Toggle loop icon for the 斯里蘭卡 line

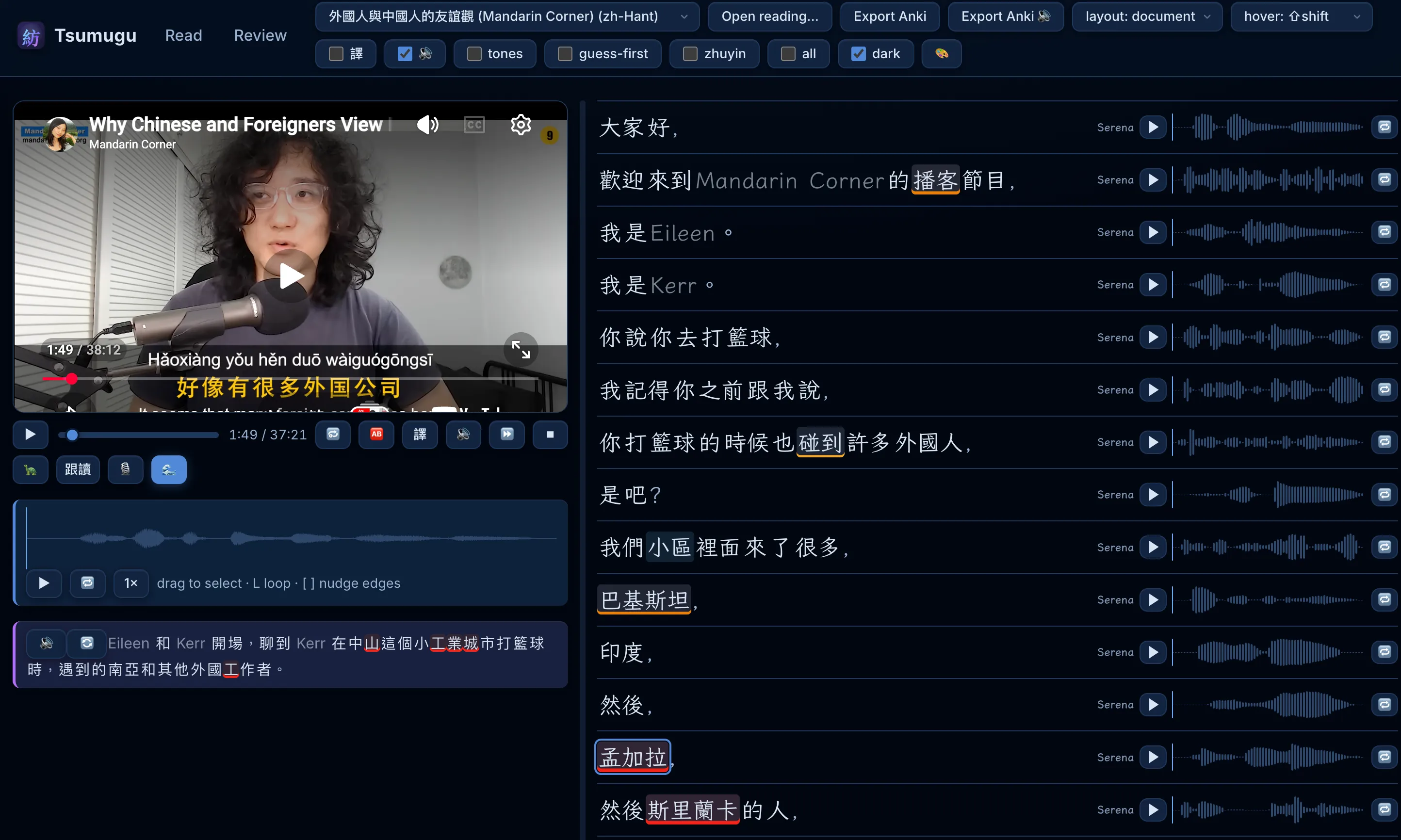click(x=1385, y=810)
